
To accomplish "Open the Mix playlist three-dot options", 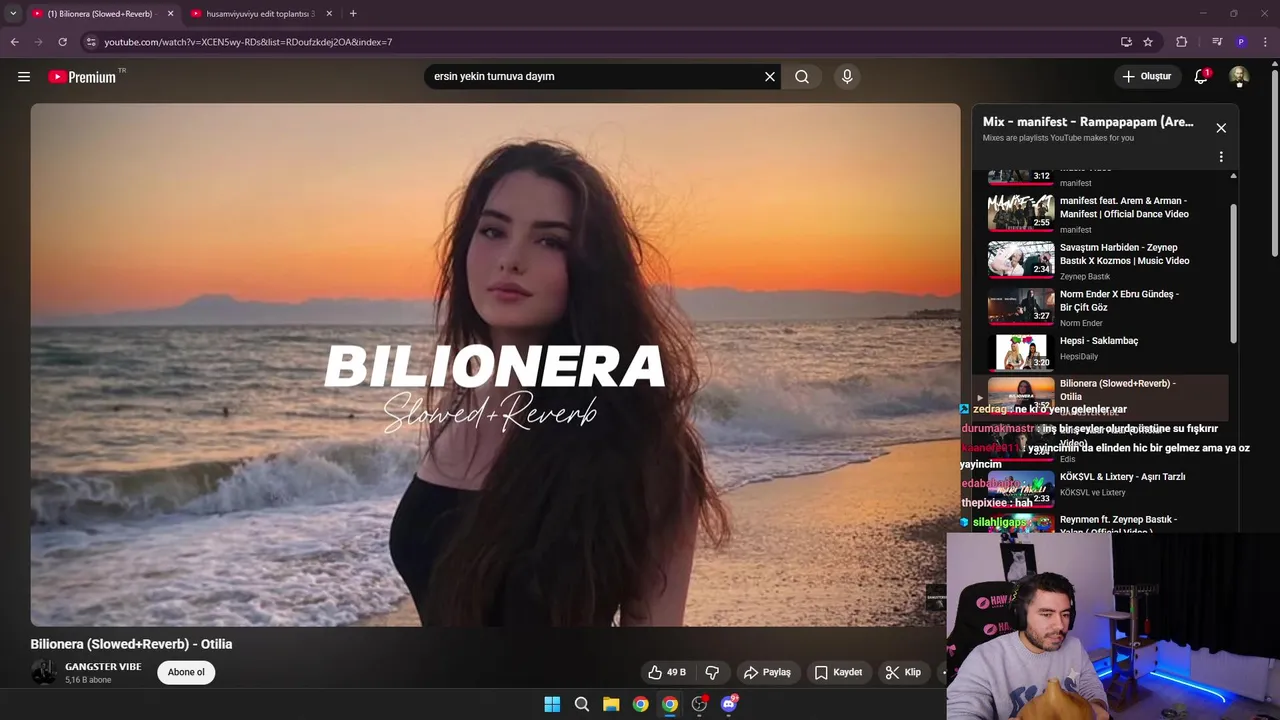I will pyautogui.click(x=1221, y=157).
